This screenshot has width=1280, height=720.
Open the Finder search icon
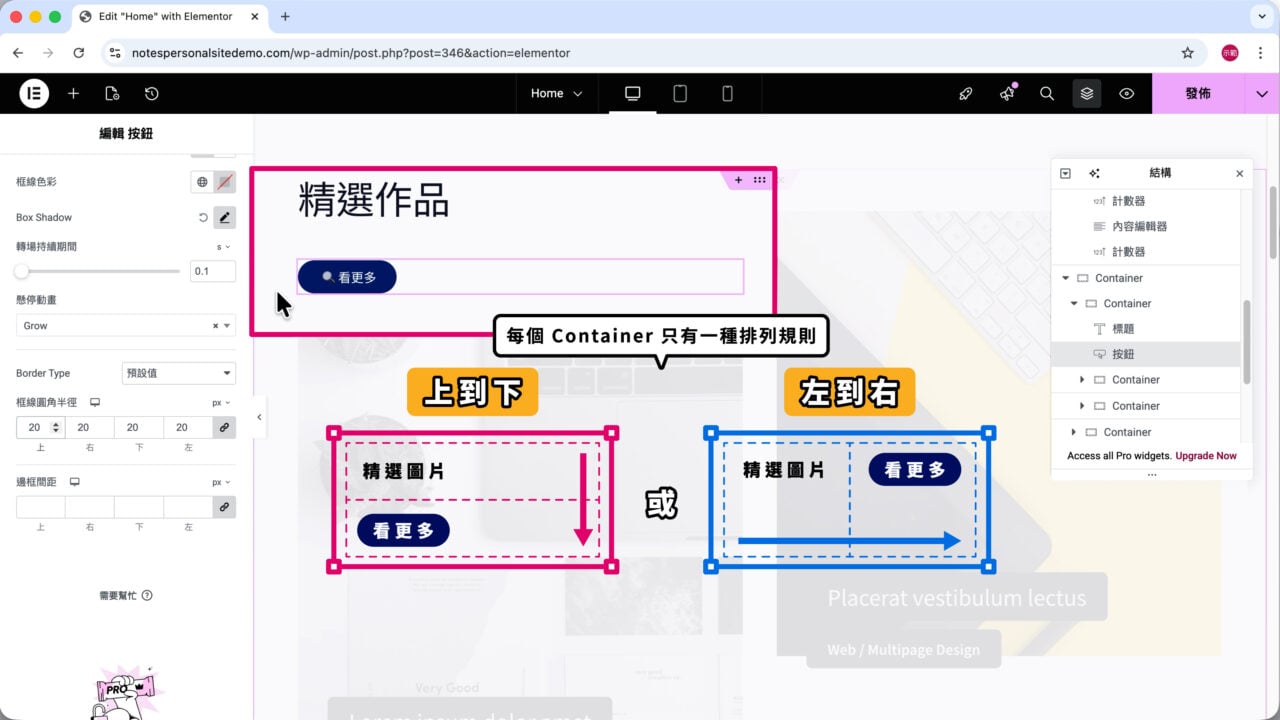[x=1047, y=93]
